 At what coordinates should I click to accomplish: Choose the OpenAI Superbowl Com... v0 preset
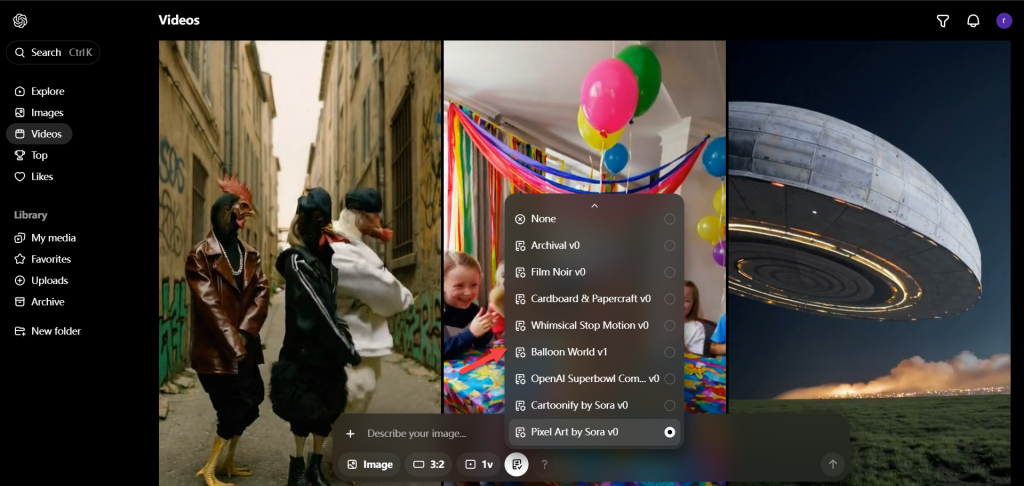[x=594, y=379]
